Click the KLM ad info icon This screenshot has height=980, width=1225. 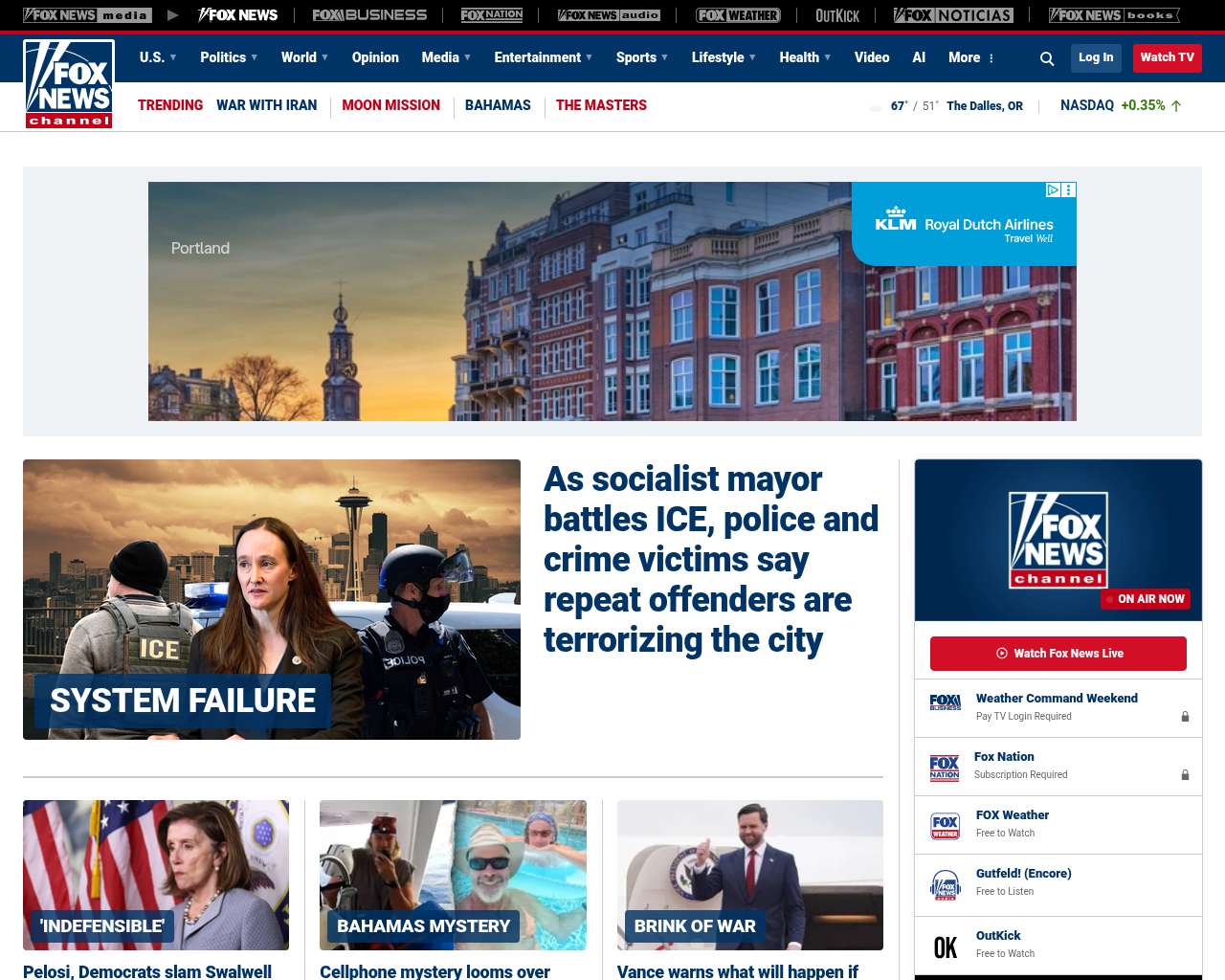pyautogui.click(x=1053, y=190)
